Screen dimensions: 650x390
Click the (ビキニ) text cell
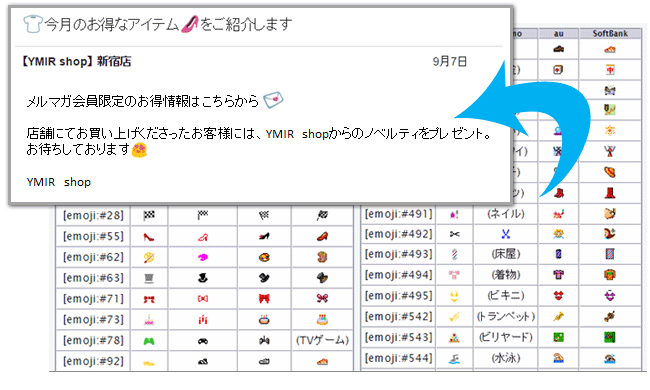point(506,296)
